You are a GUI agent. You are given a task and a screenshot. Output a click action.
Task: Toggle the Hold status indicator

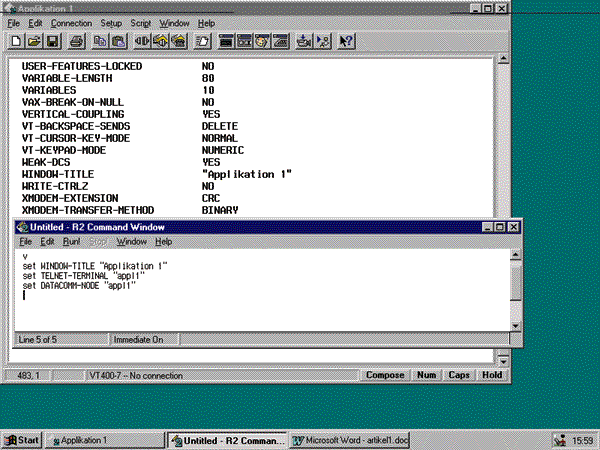click(x=491, y=375)
